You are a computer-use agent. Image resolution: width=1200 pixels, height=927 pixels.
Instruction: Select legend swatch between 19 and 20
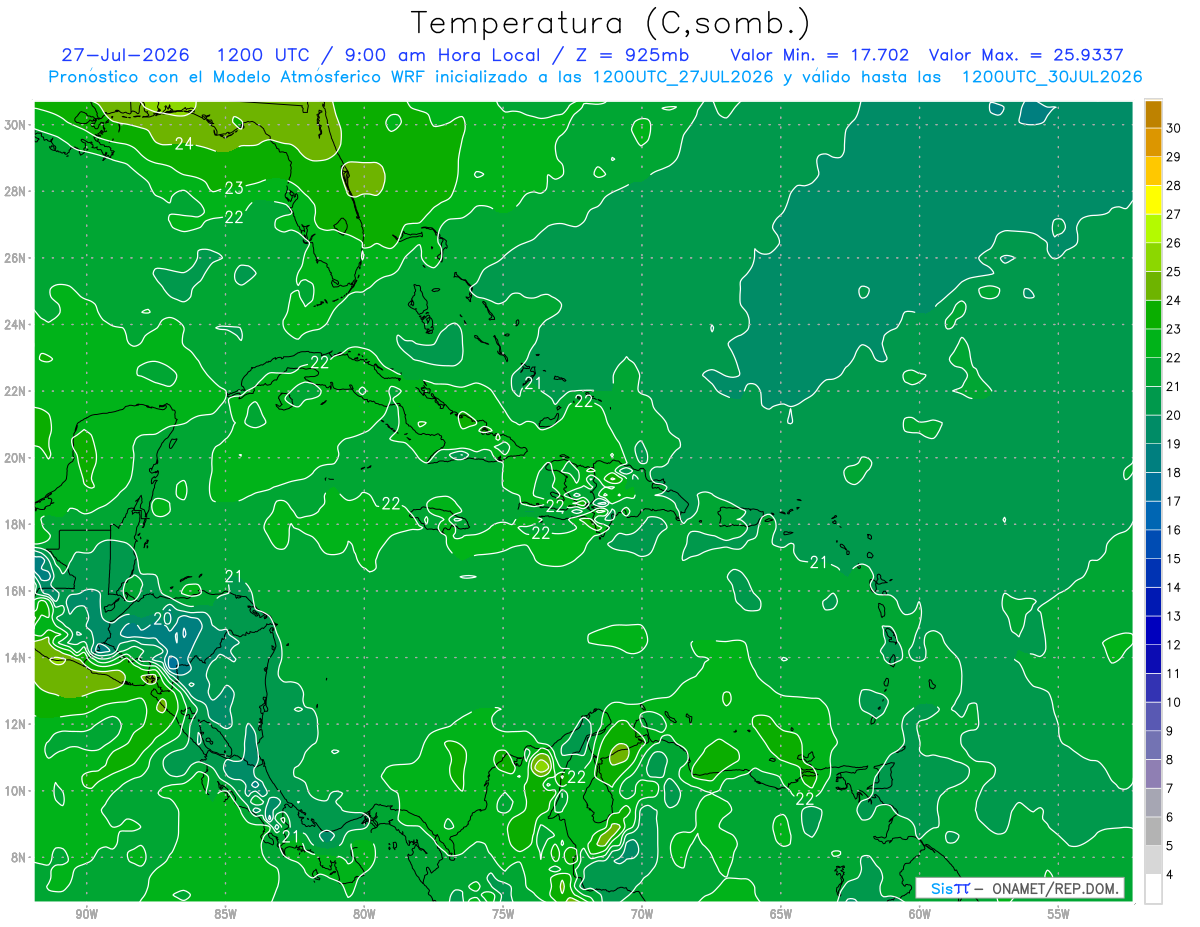click(x=1153, y=430)
